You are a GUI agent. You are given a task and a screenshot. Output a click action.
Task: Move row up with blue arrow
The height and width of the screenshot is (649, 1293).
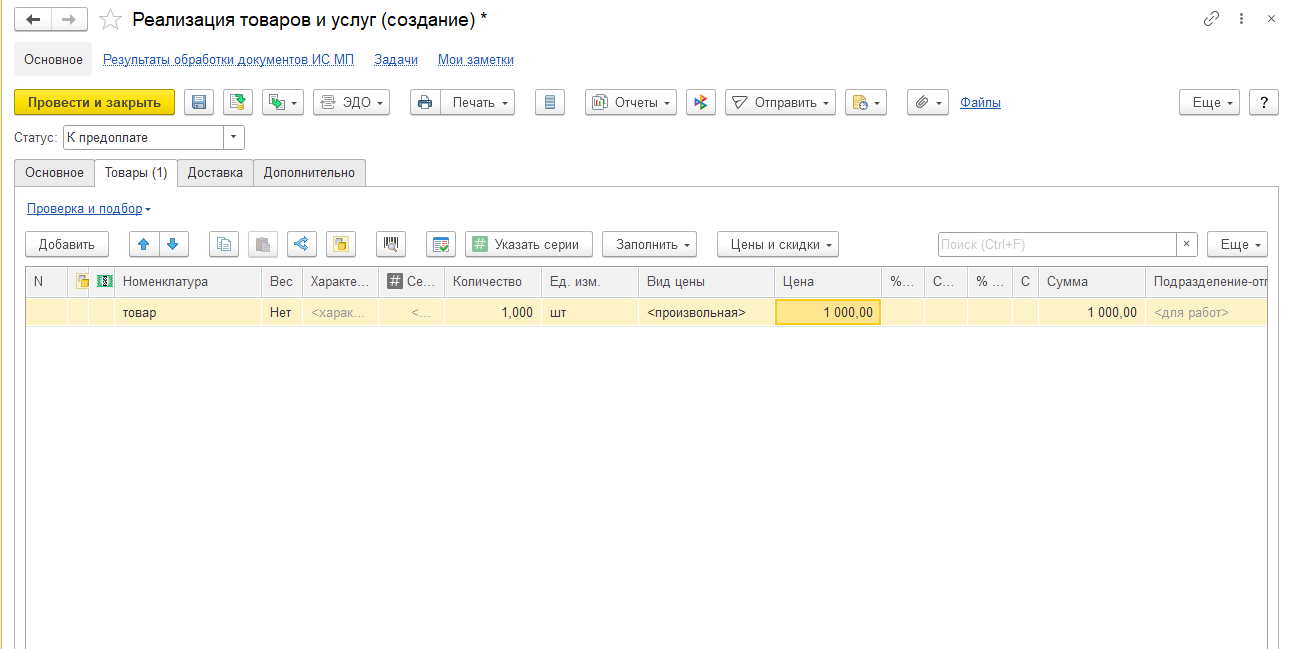(145, 244)
